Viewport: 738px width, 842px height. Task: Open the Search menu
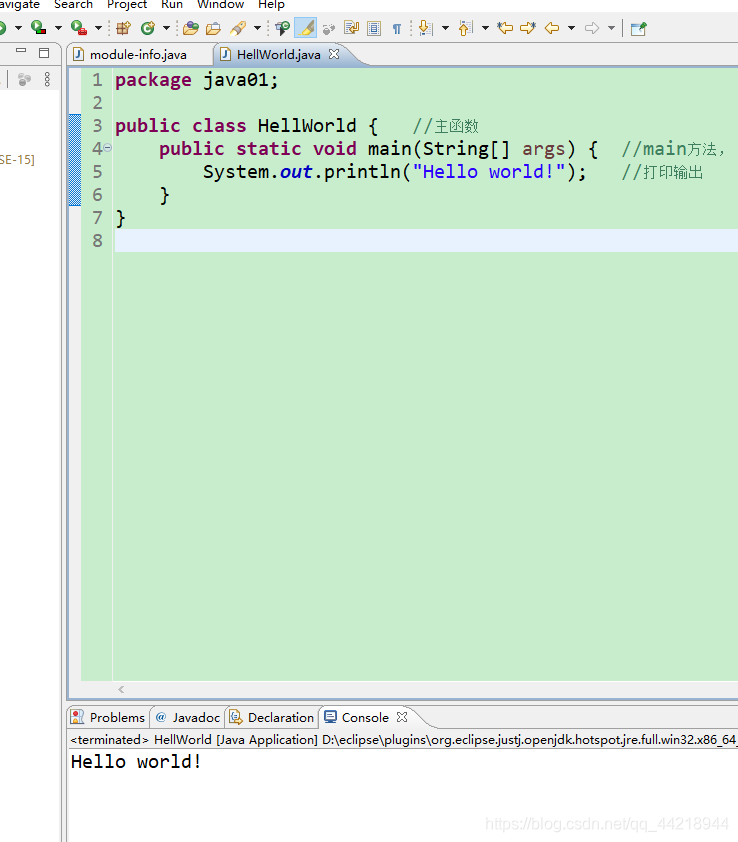[74, 4]
